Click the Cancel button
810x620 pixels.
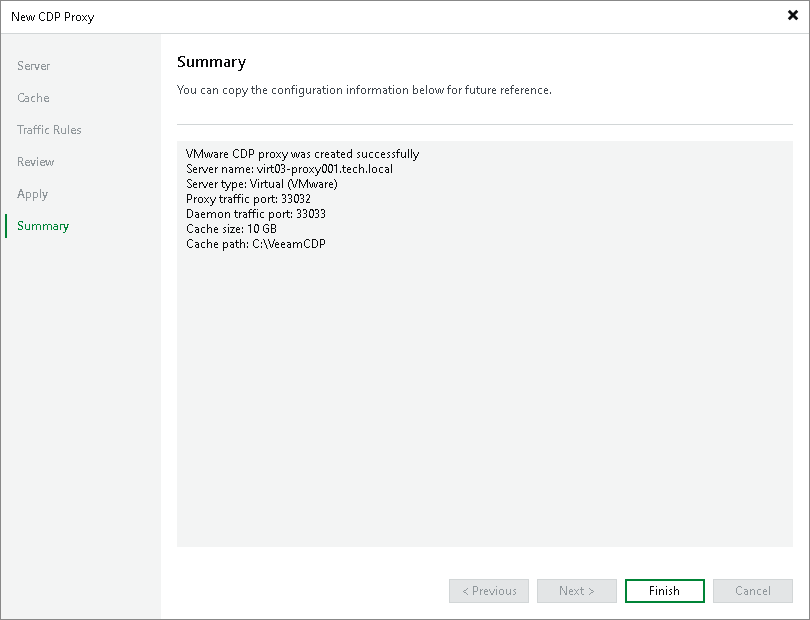(x=753, y=591)
